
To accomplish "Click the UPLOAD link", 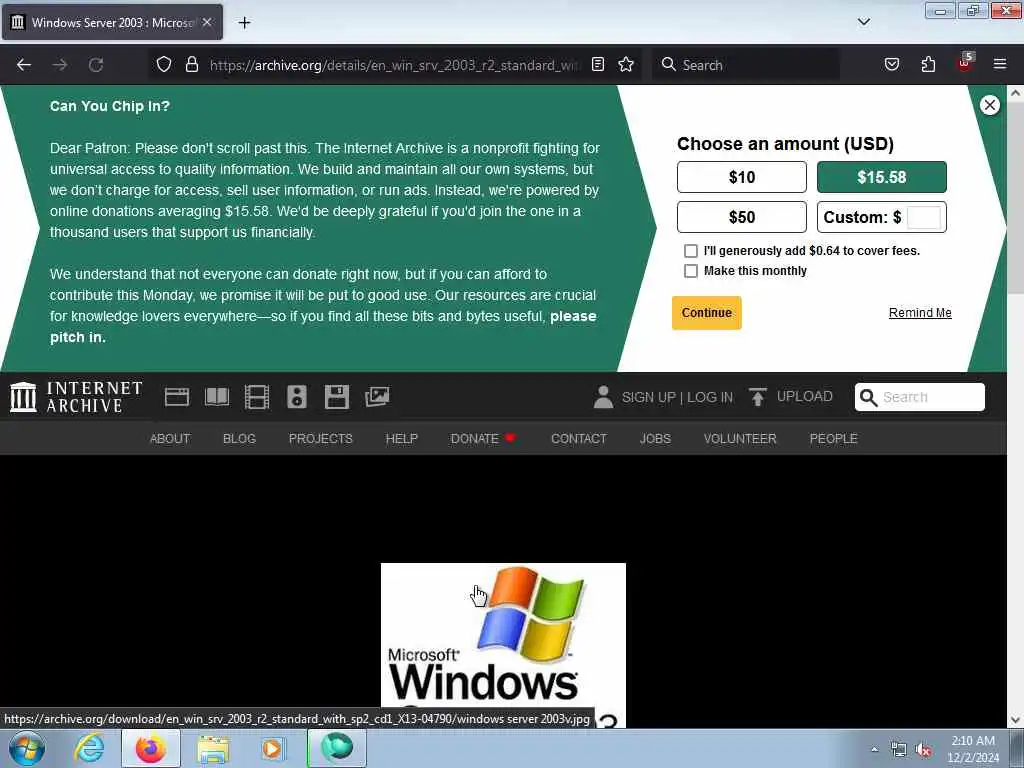I will click(805, 396).
